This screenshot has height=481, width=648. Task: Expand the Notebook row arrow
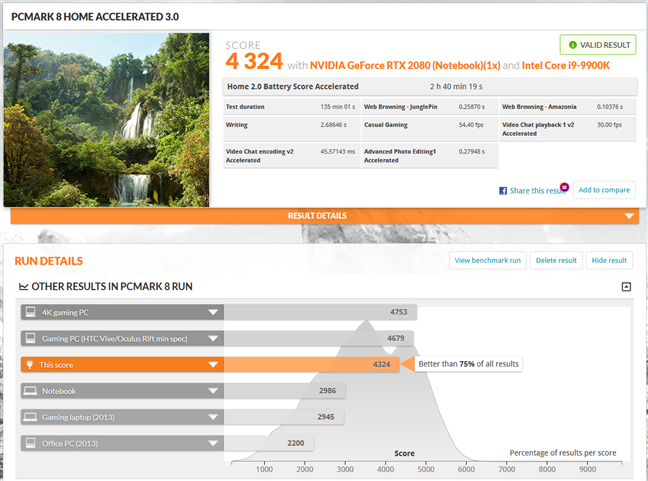click(x=213, y=391)
